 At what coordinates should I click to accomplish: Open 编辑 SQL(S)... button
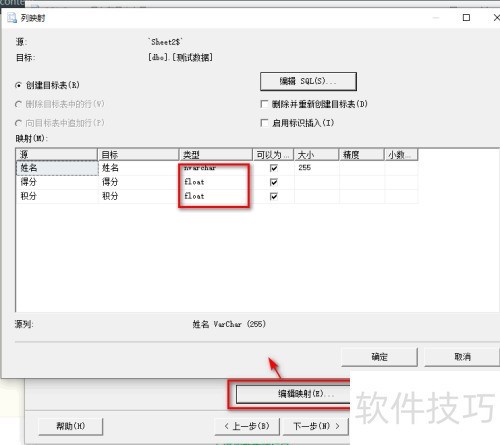pyautogui.click(x=308, y=81)
